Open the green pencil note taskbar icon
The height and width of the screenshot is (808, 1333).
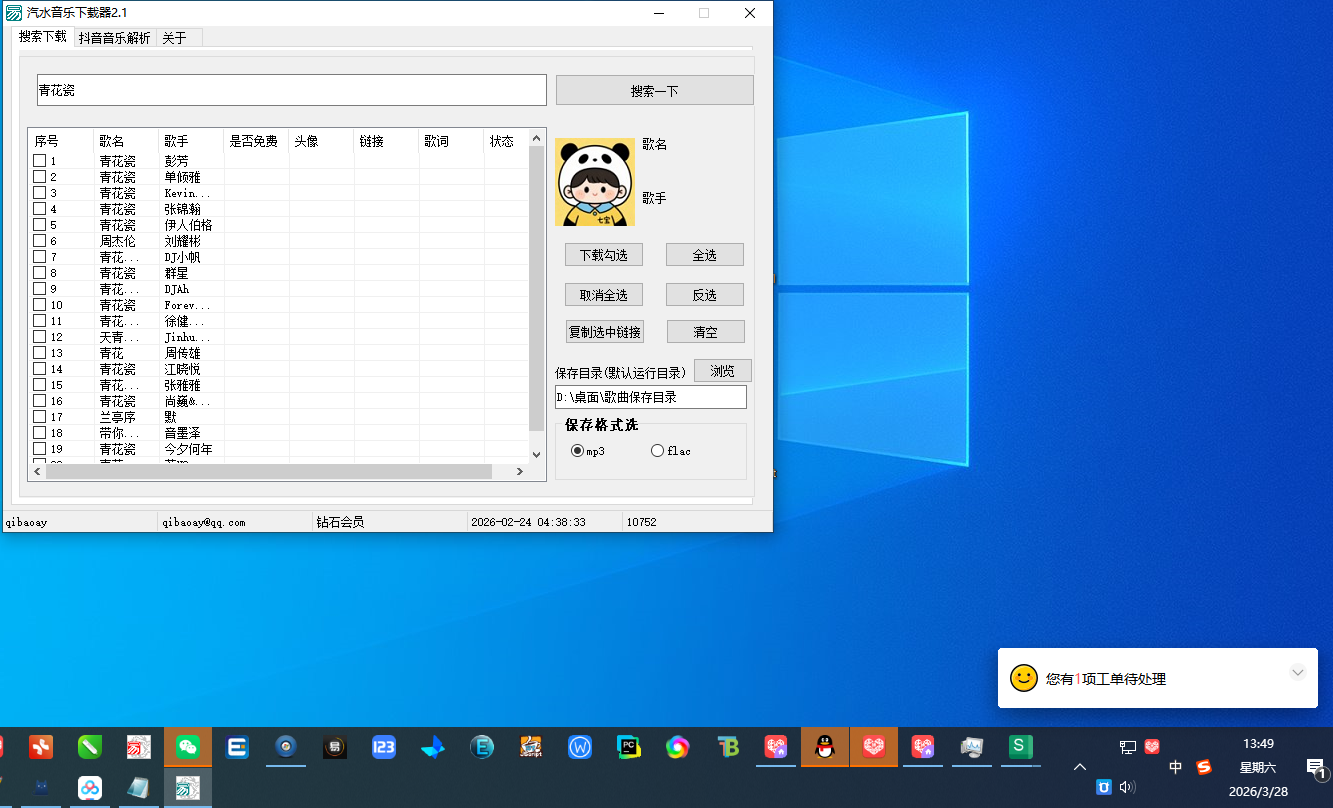coord(90,747)
